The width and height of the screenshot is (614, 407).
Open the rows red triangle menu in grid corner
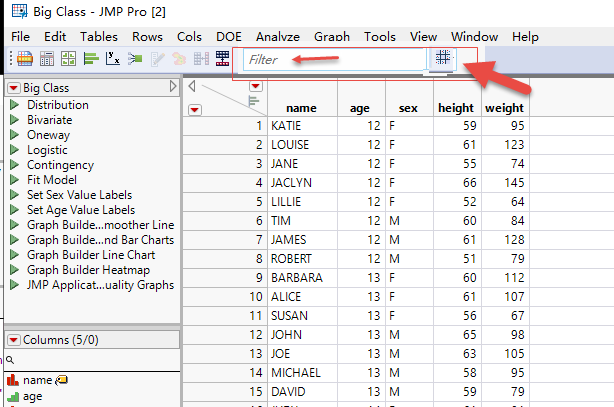pos(195,110)
